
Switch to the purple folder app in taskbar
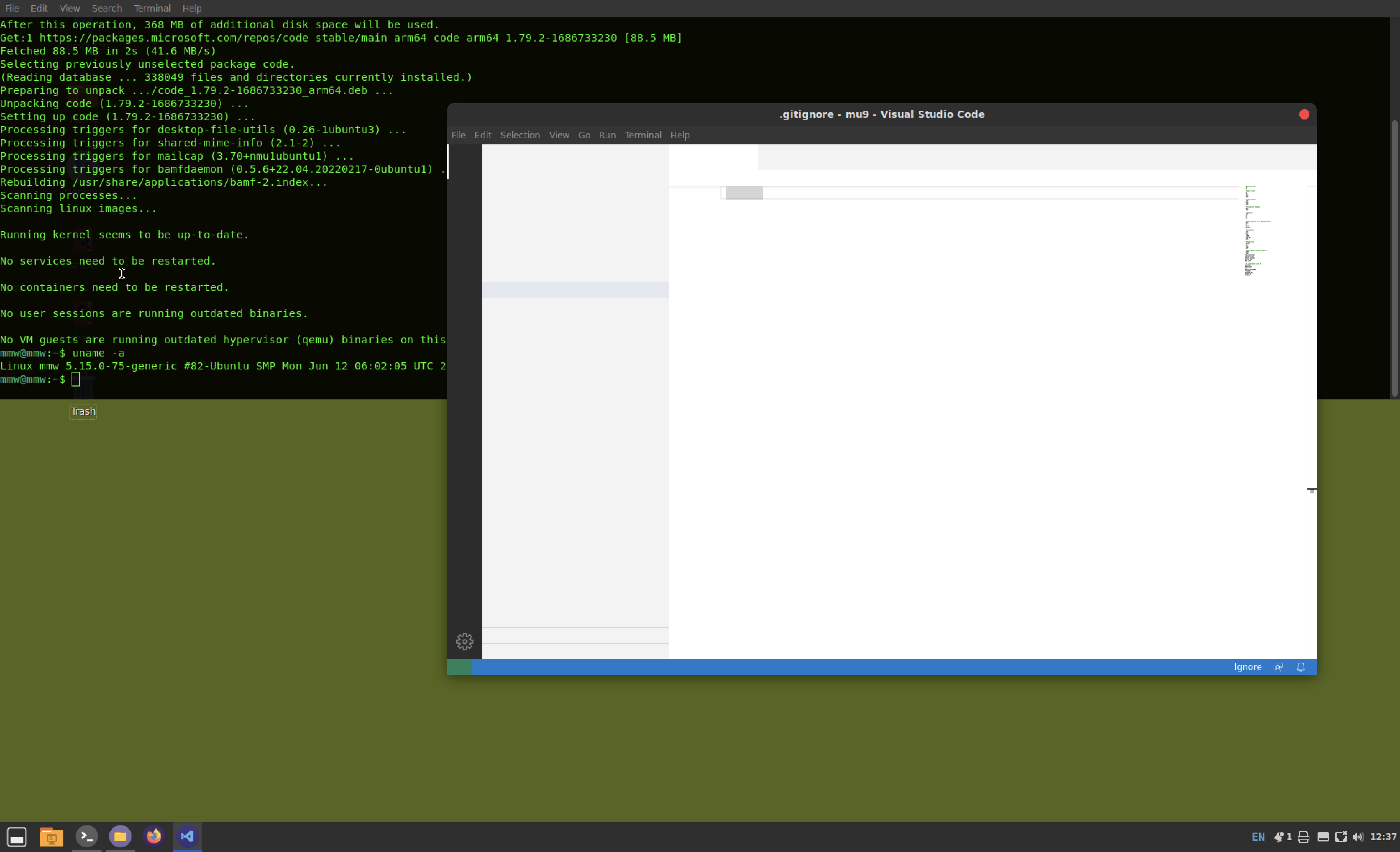coord(120,836)
